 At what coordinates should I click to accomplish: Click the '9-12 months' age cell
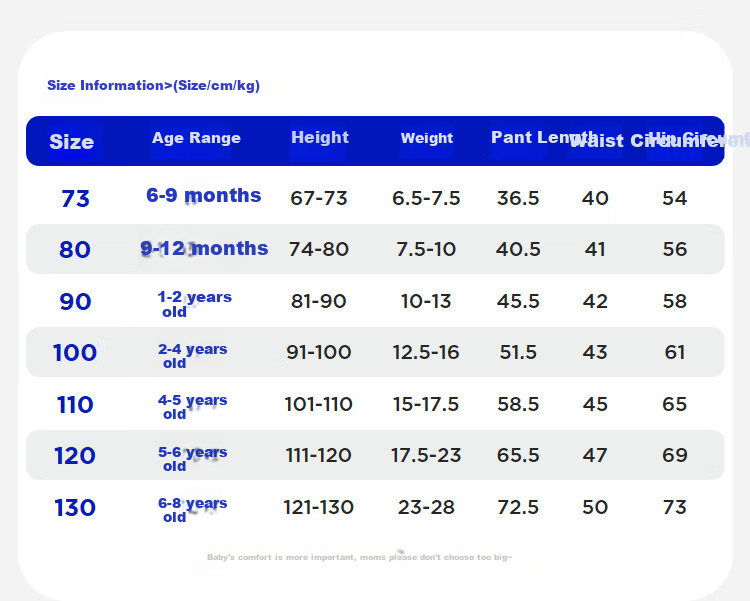(x=204, y=248)
